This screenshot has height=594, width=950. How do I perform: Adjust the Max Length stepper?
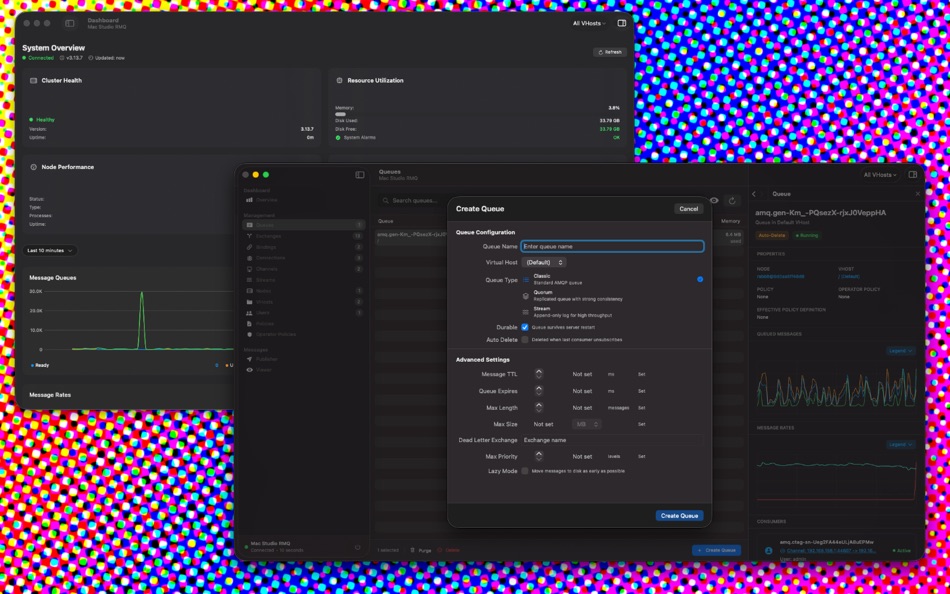pos(539,408)
